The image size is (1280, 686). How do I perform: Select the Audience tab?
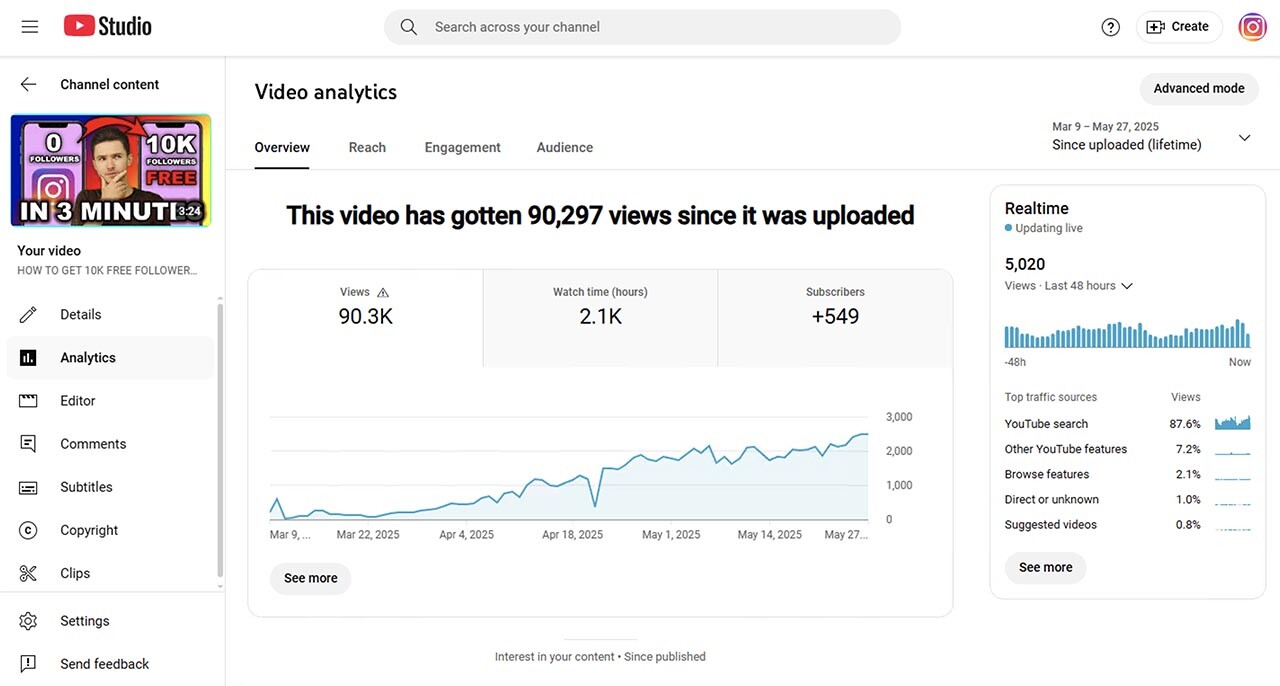[564, 147]
